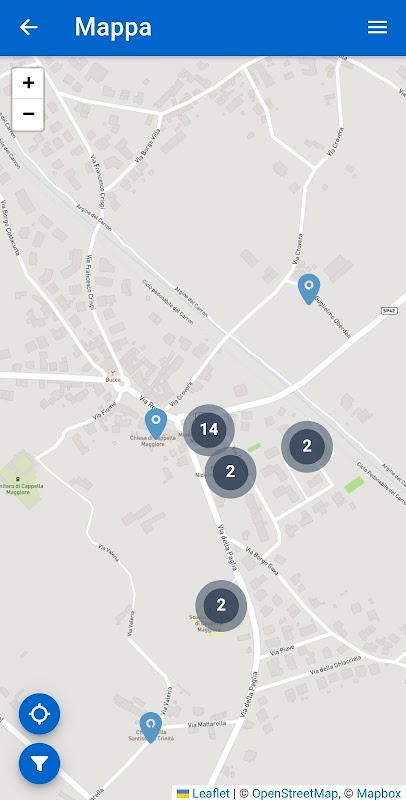Viewport: 406px width, 800px height.
Task: Zoom in with the plus button
Action: click(x=28, y=83)
